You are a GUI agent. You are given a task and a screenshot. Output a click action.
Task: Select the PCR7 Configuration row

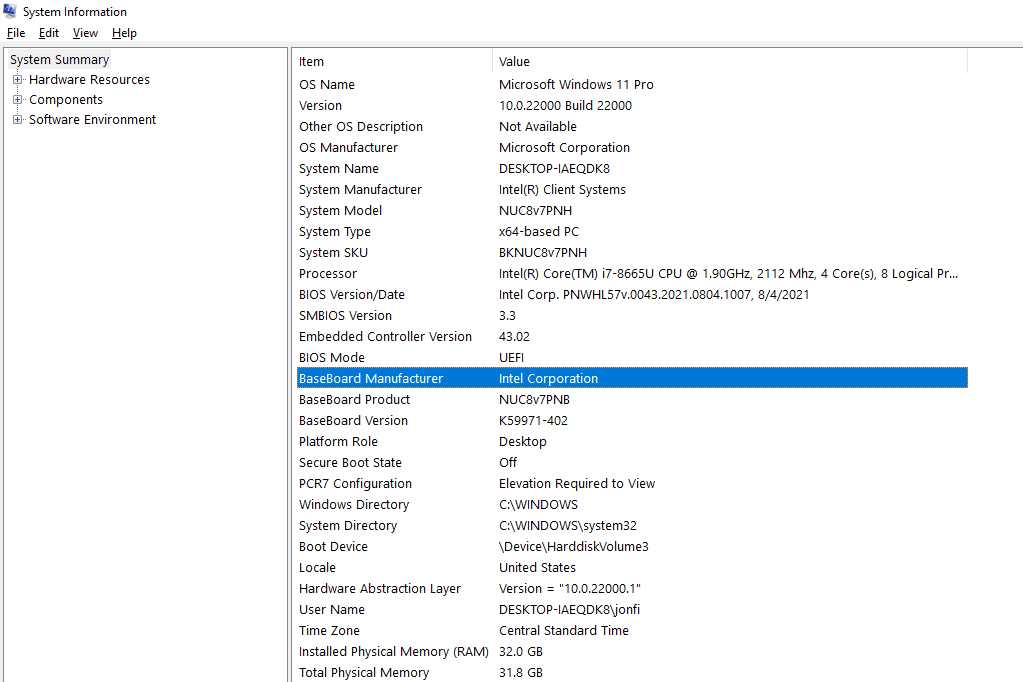[632, 484]
